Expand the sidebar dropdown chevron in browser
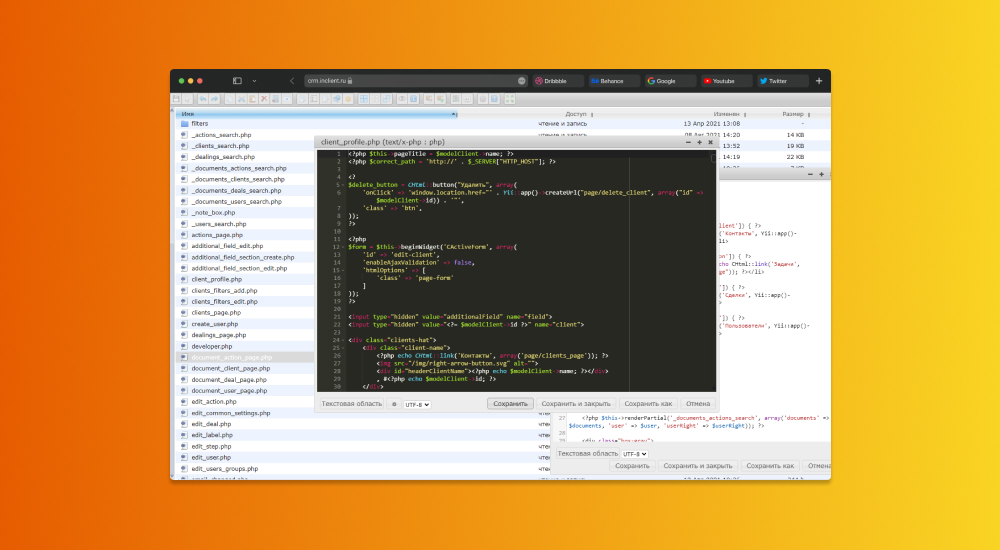This screenshot has width=1000, height=550. pos(254,80)
